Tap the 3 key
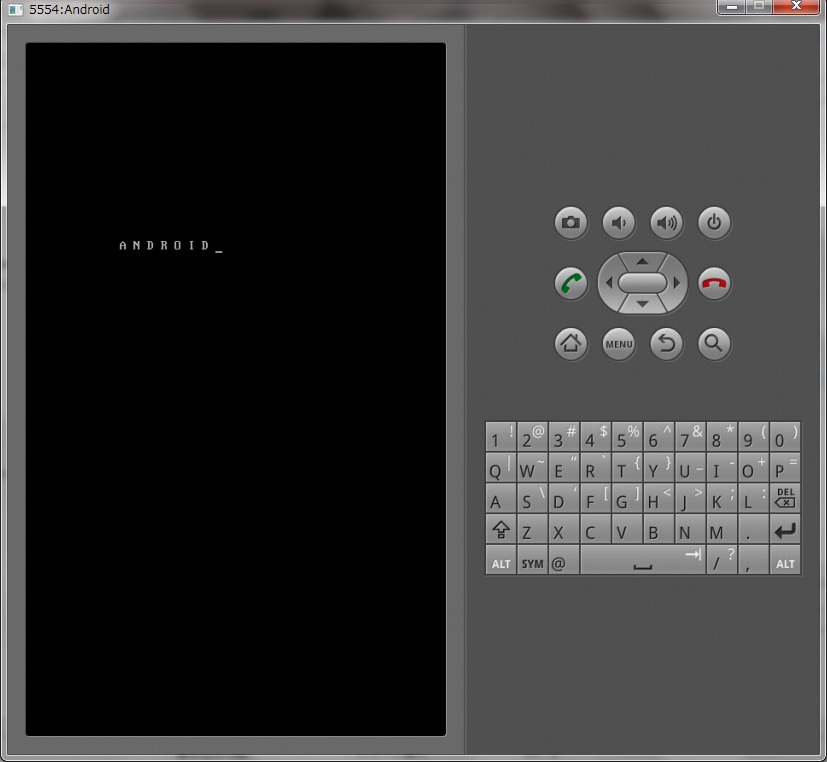This screenshot has height=762, width=827. tap(564, 436)
